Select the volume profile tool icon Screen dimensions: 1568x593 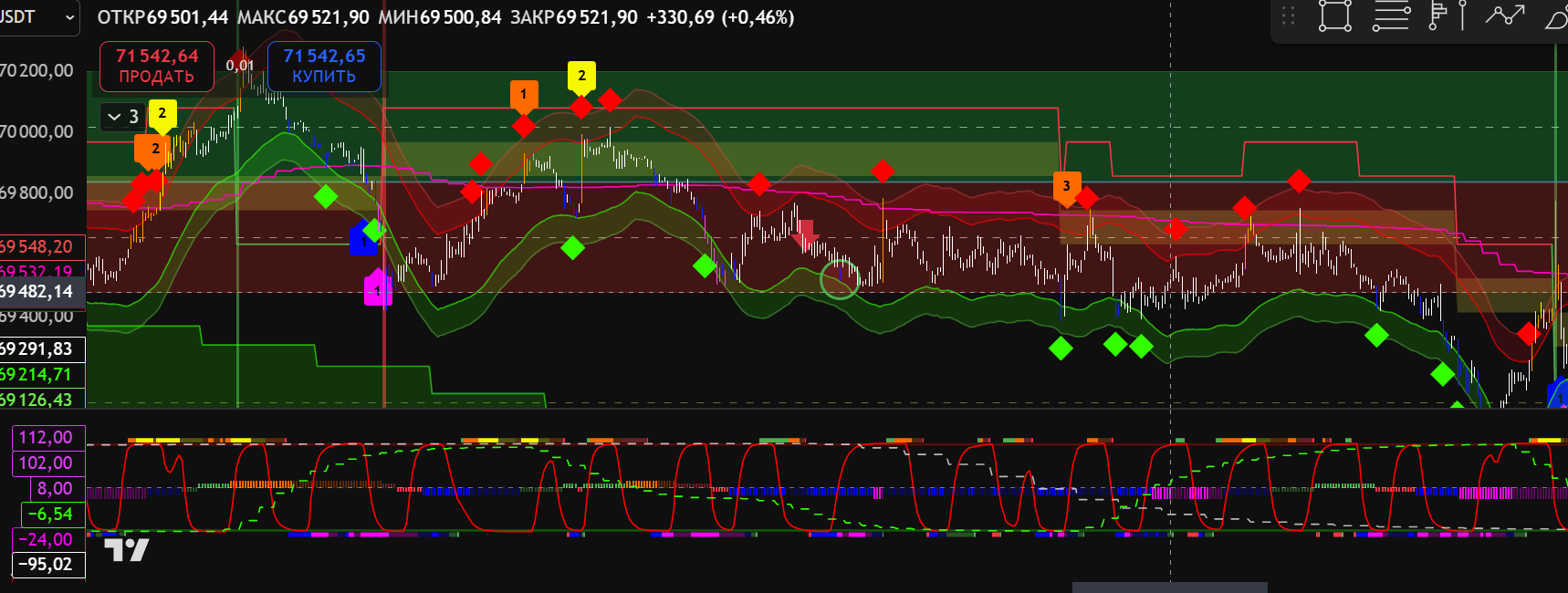click(x=1437, y=16)
